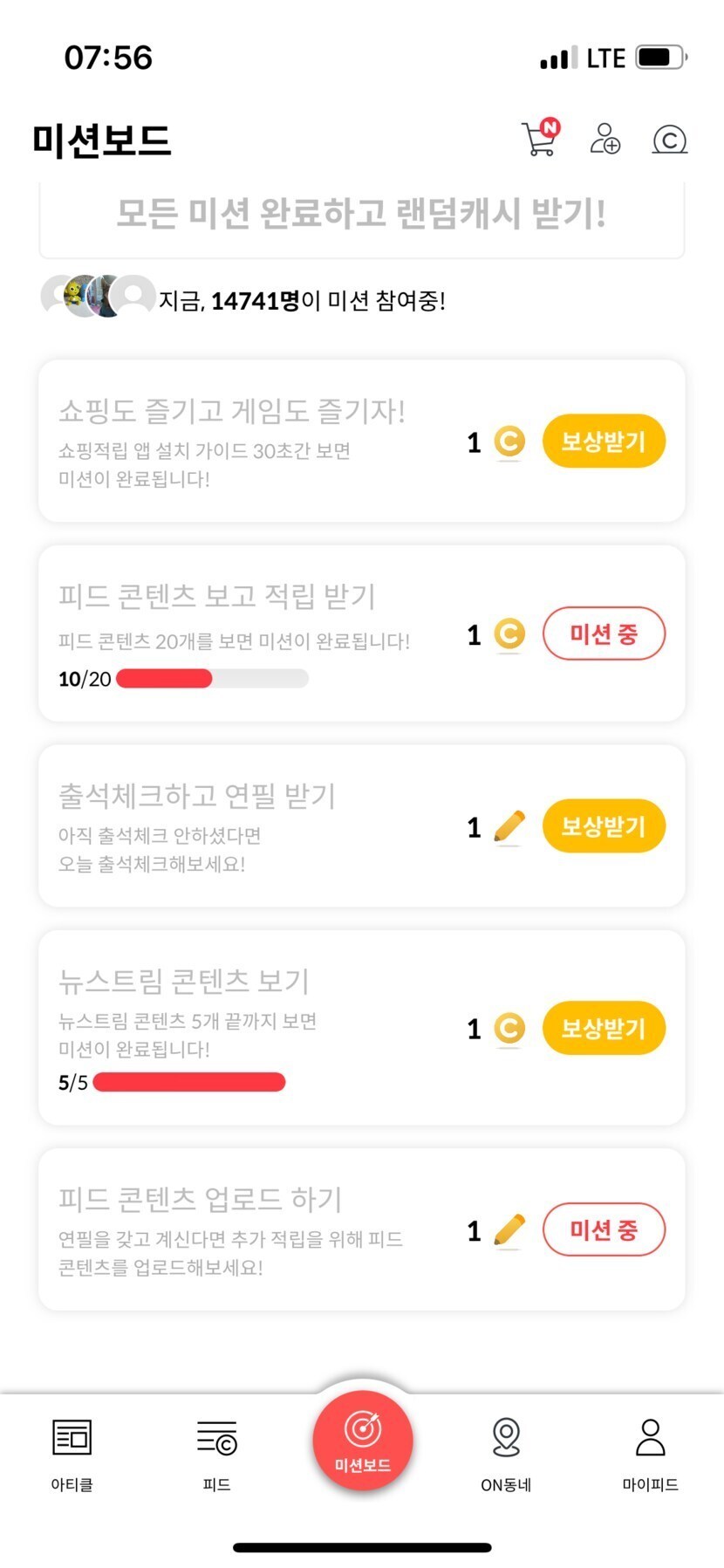Tap the pencil icon on upload mission
Screen dimensions: 724x1568
point(509,1230)
